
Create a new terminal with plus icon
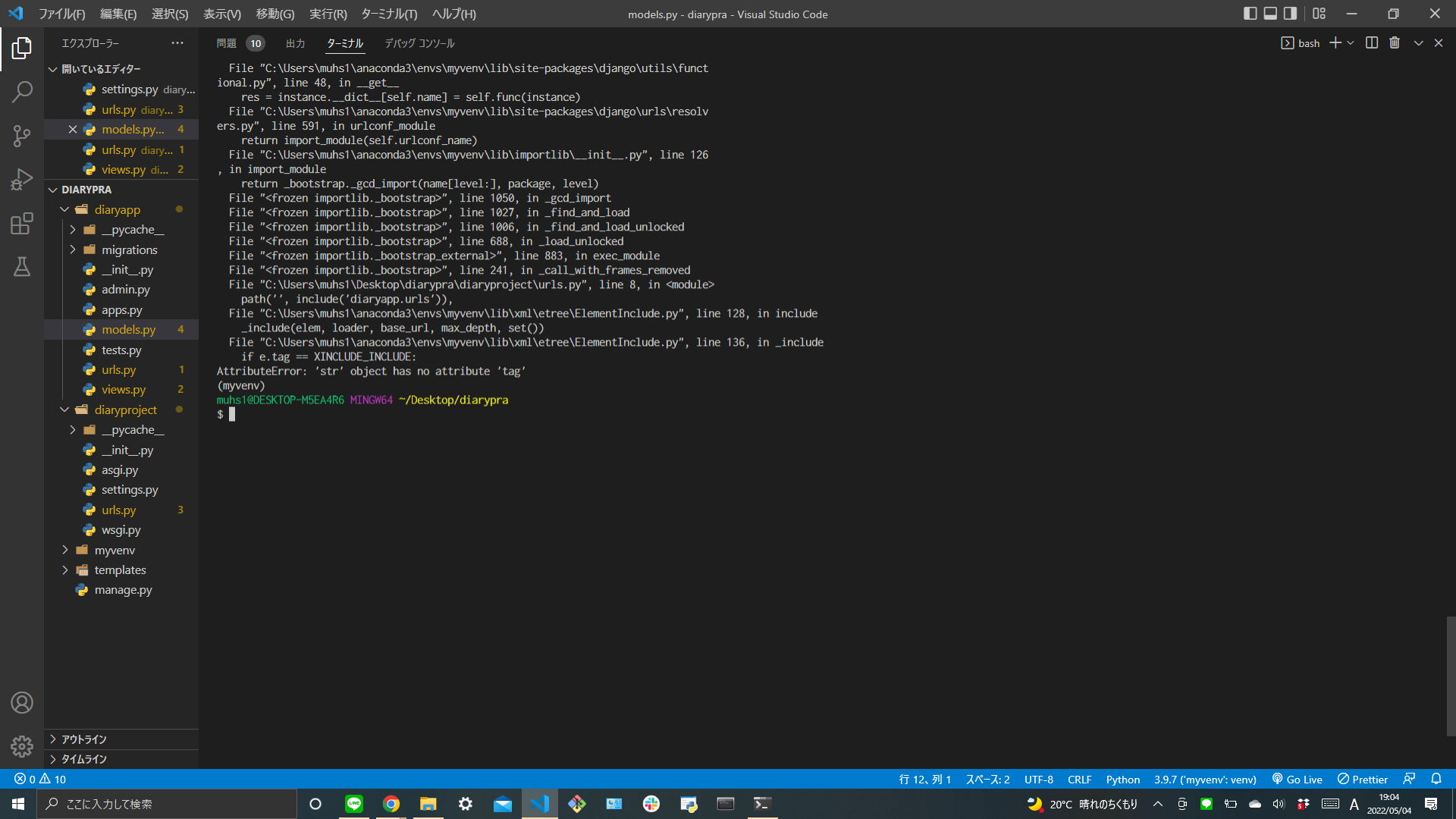[x=1335, y=43]
